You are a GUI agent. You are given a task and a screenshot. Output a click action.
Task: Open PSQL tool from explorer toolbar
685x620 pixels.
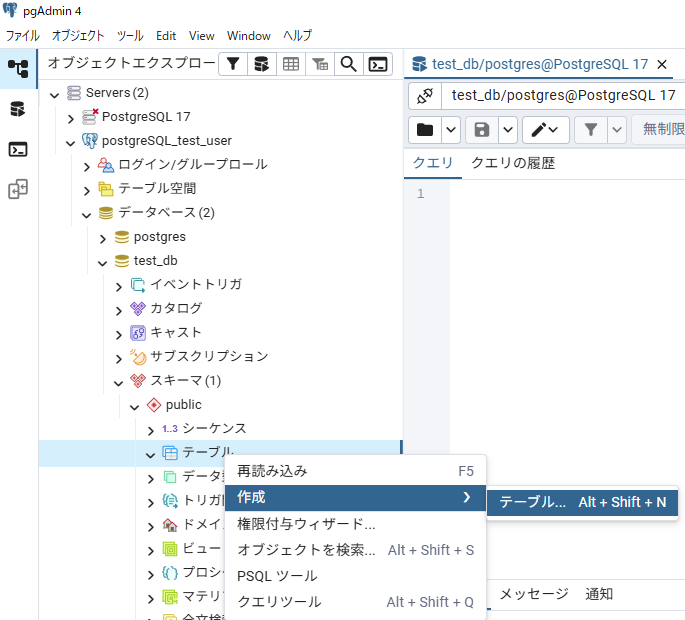coord(377,64)
